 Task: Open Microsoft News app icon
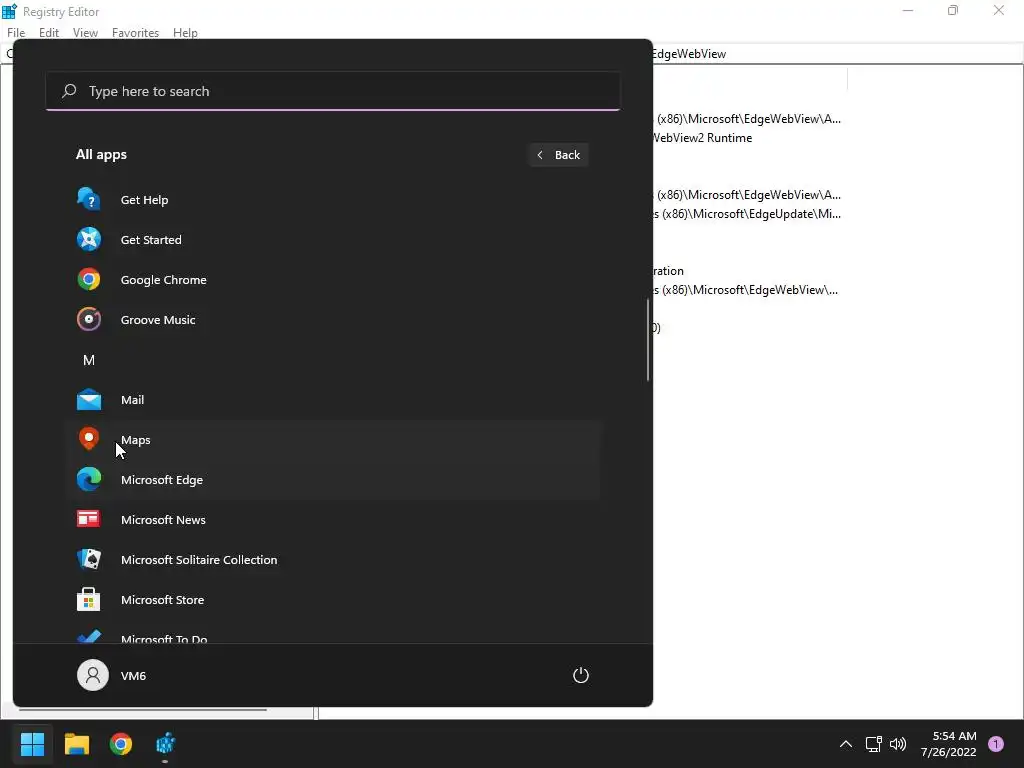(89, 519)
